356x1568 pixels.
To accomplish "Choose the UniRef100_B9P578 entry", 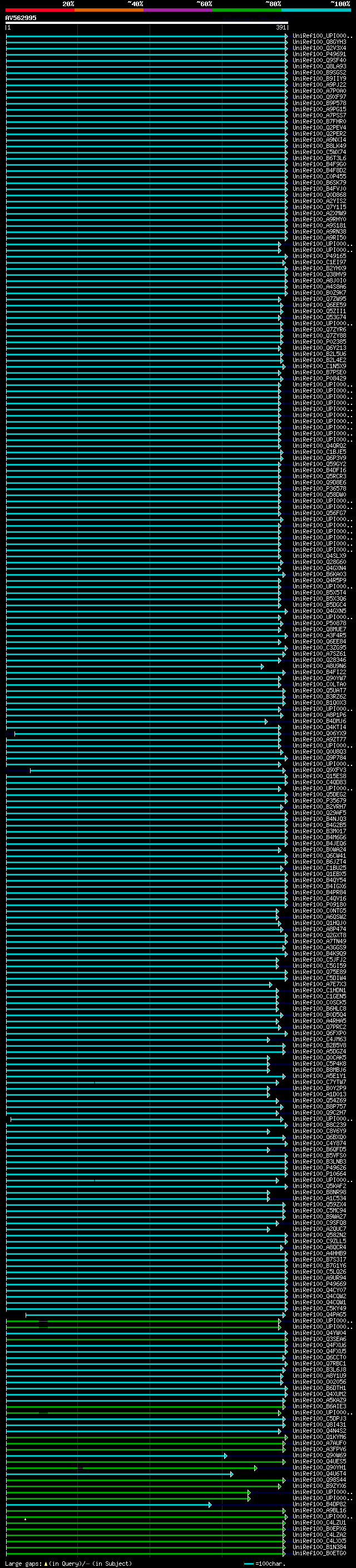I will click(x=319, y=103).
